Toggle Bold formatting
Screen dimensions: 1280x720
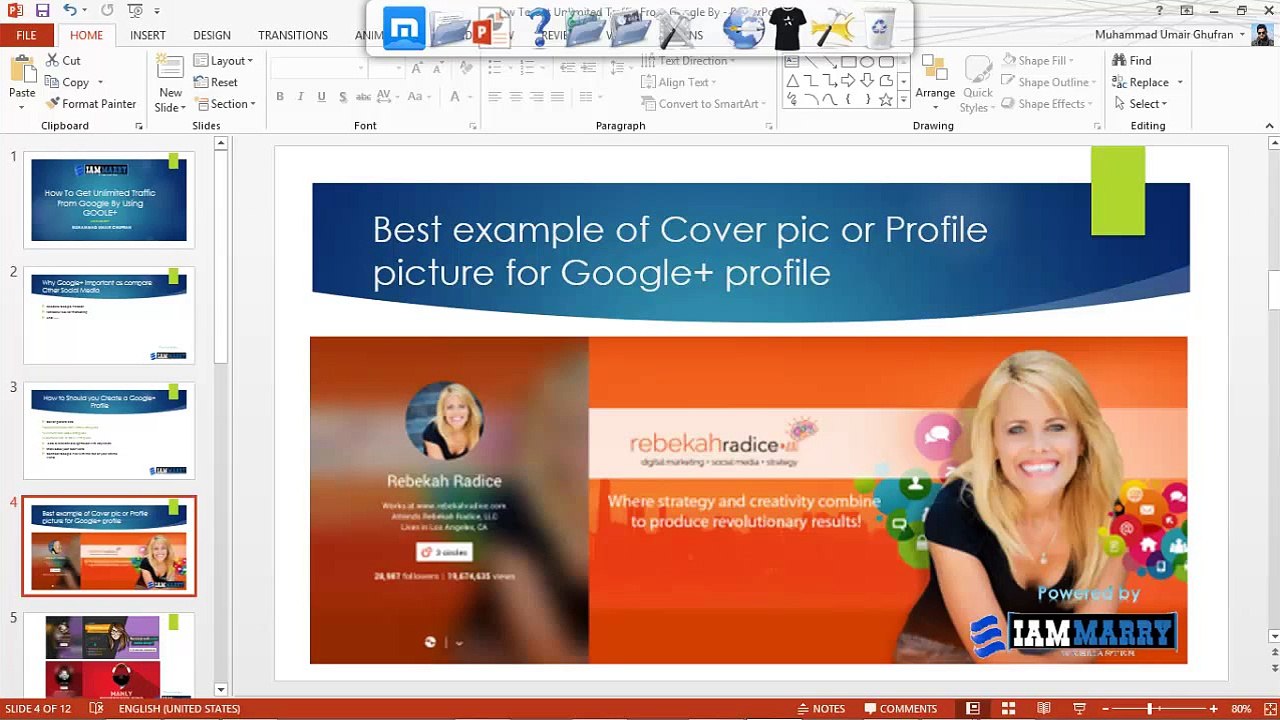(280, 97)
